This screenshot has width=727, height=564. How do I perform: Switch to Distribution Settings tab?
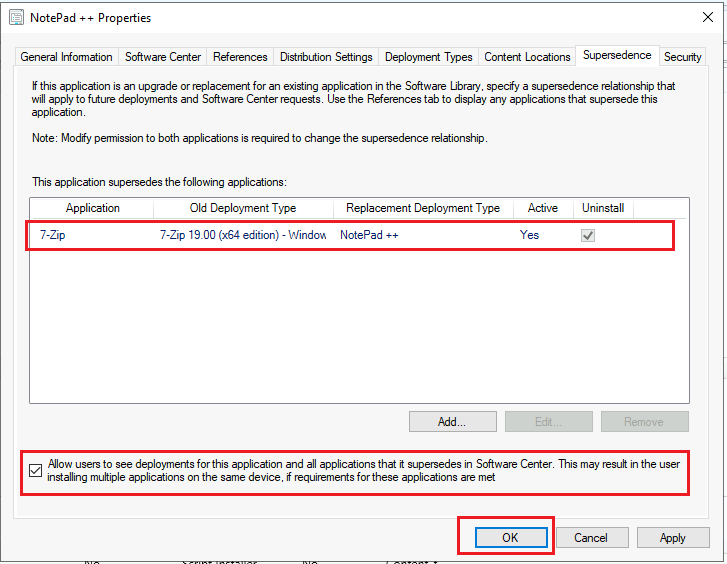(x=326, y=57)
